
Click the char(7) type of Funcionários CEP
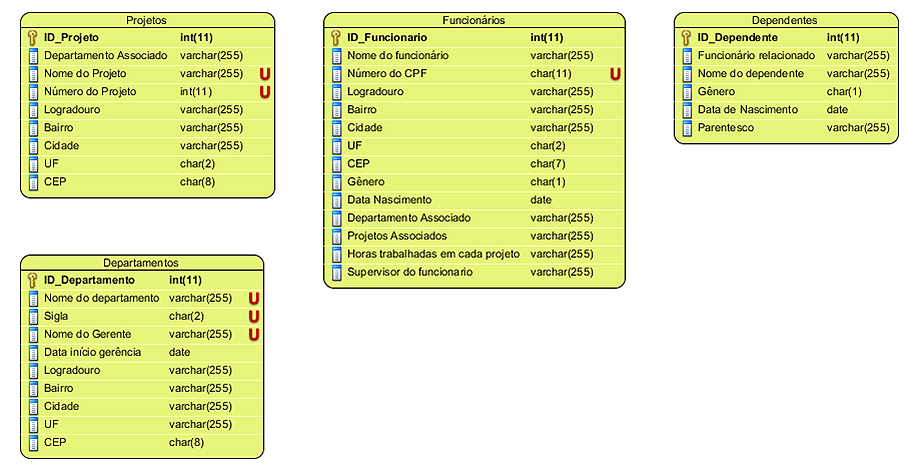pyautogui.click(x=547, y=164)
